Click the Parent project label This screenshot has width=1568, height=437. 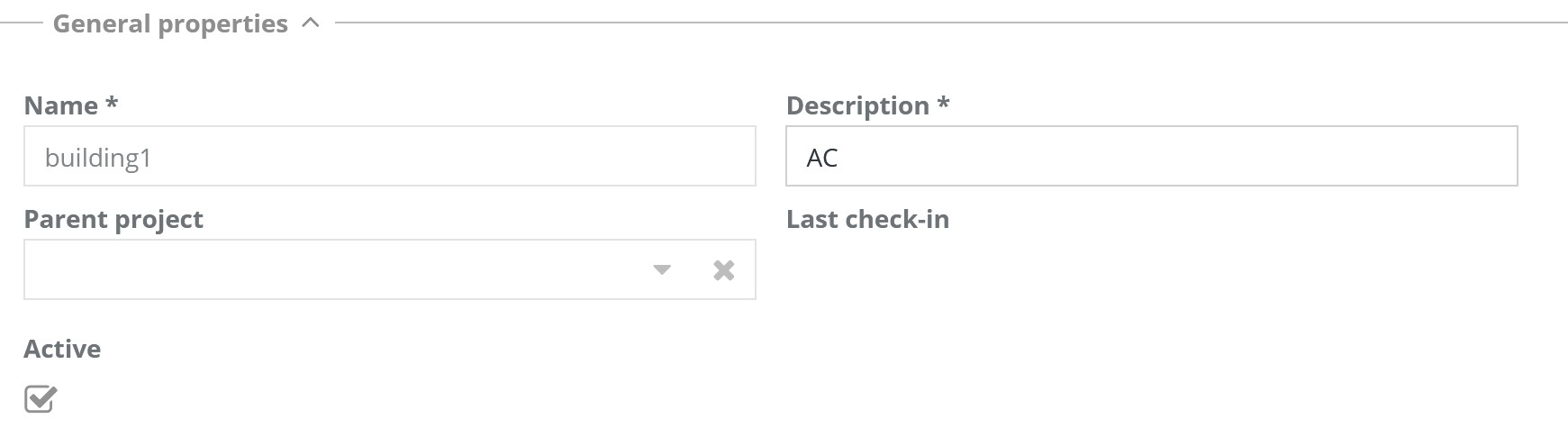coord(113,219)
